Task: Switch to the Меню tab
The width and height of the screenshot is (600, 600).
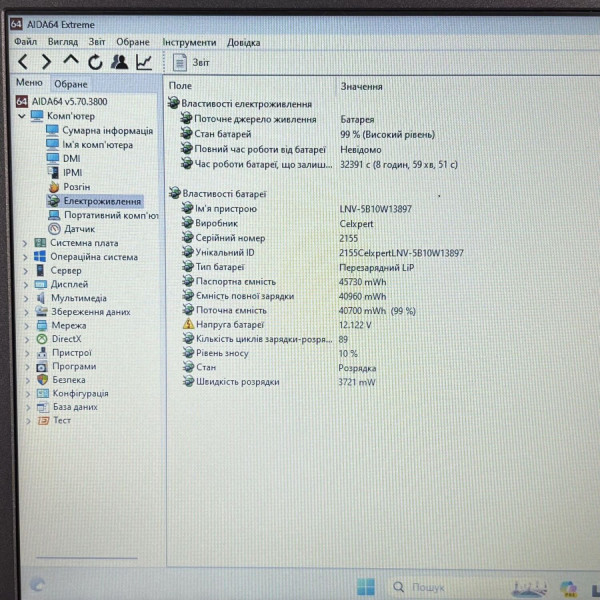Action: pyautogui.click(x=29, y=83)
